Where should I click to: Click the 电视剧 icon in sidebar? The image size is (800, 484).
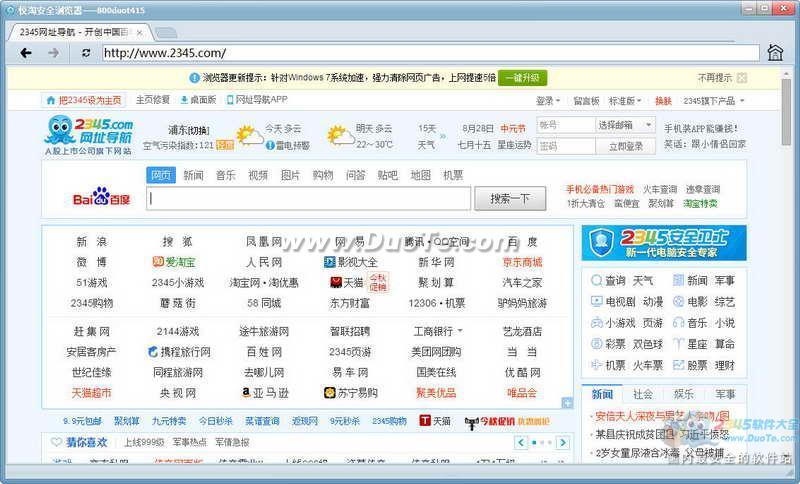tap(596, 301)
